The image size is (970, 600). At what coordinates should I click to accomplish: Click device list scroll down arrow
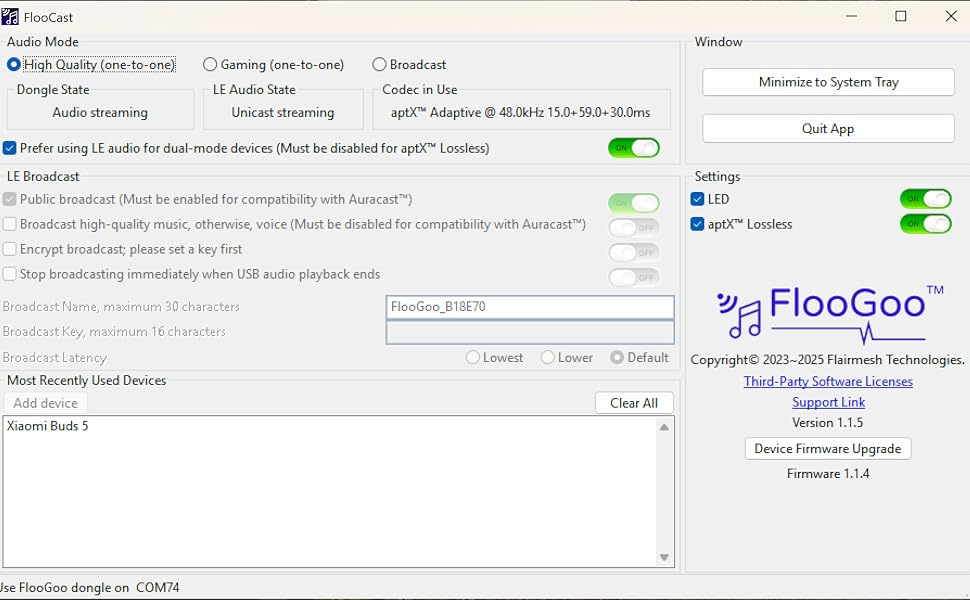664,557
